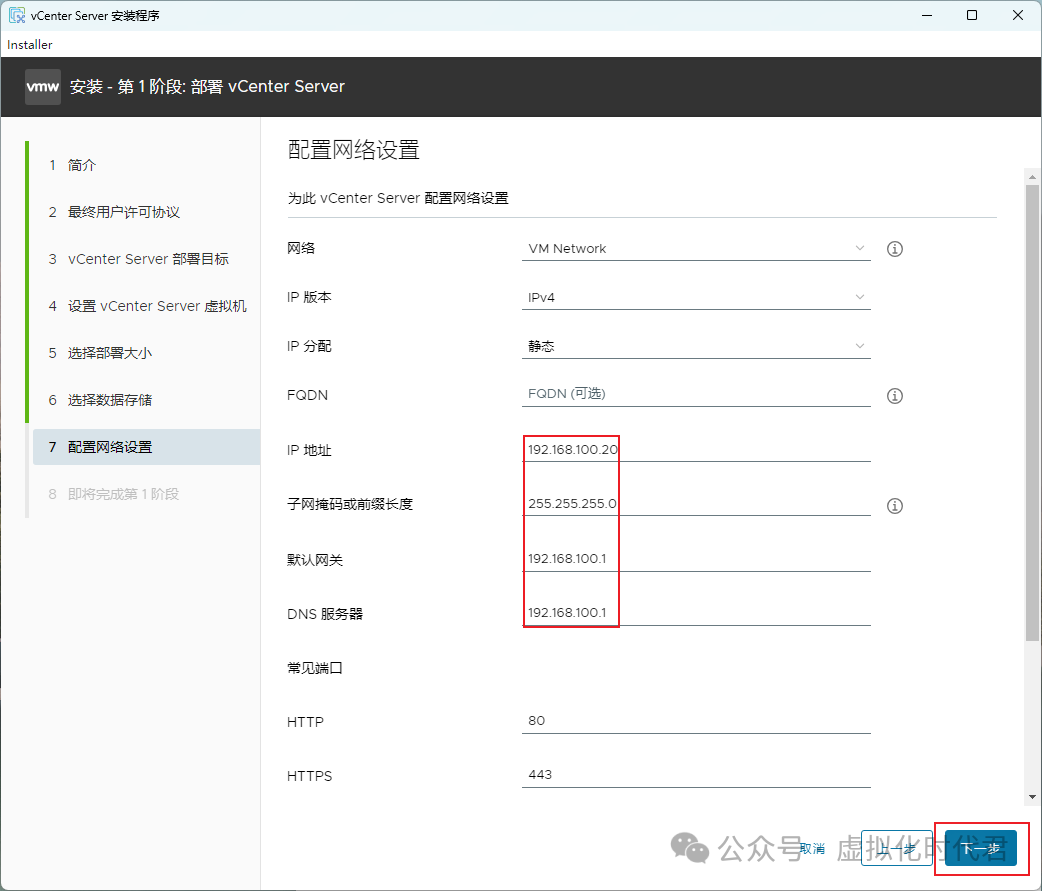This screenshot has width=1042, height=891.
Task: Click the info icon beside FQDN field
Action: point(894,396)
